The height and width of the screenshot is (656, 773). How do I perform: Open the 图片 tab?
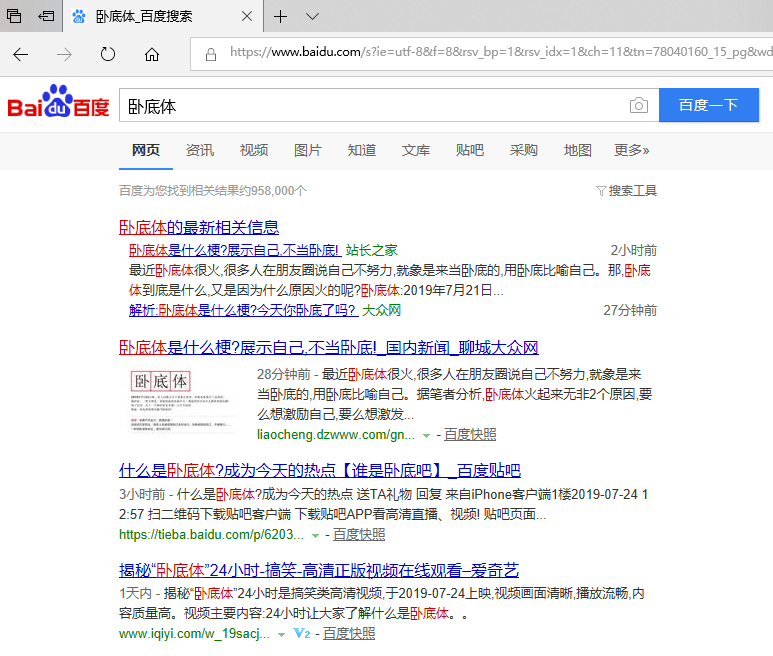point(308,150)
